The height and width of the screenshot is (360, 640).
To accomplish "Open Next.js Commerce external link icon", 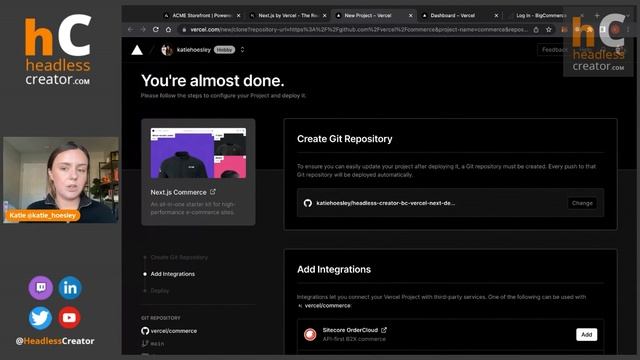I will pyautogui.click(x=213, y=191).
